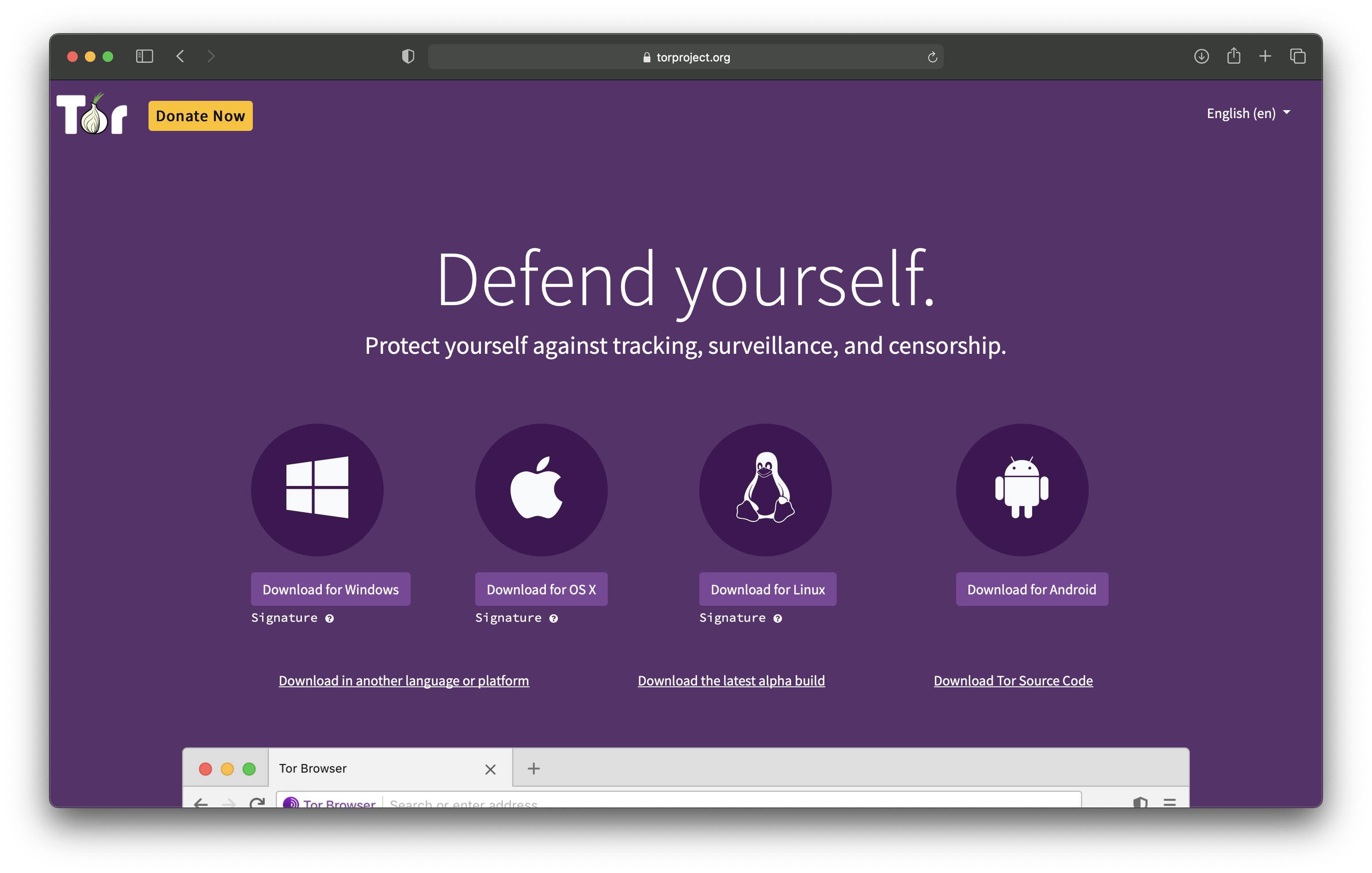Click the Windows logo circle
Image resolution: width=1372 pixels, height=873 pixels.
(317, 490)
